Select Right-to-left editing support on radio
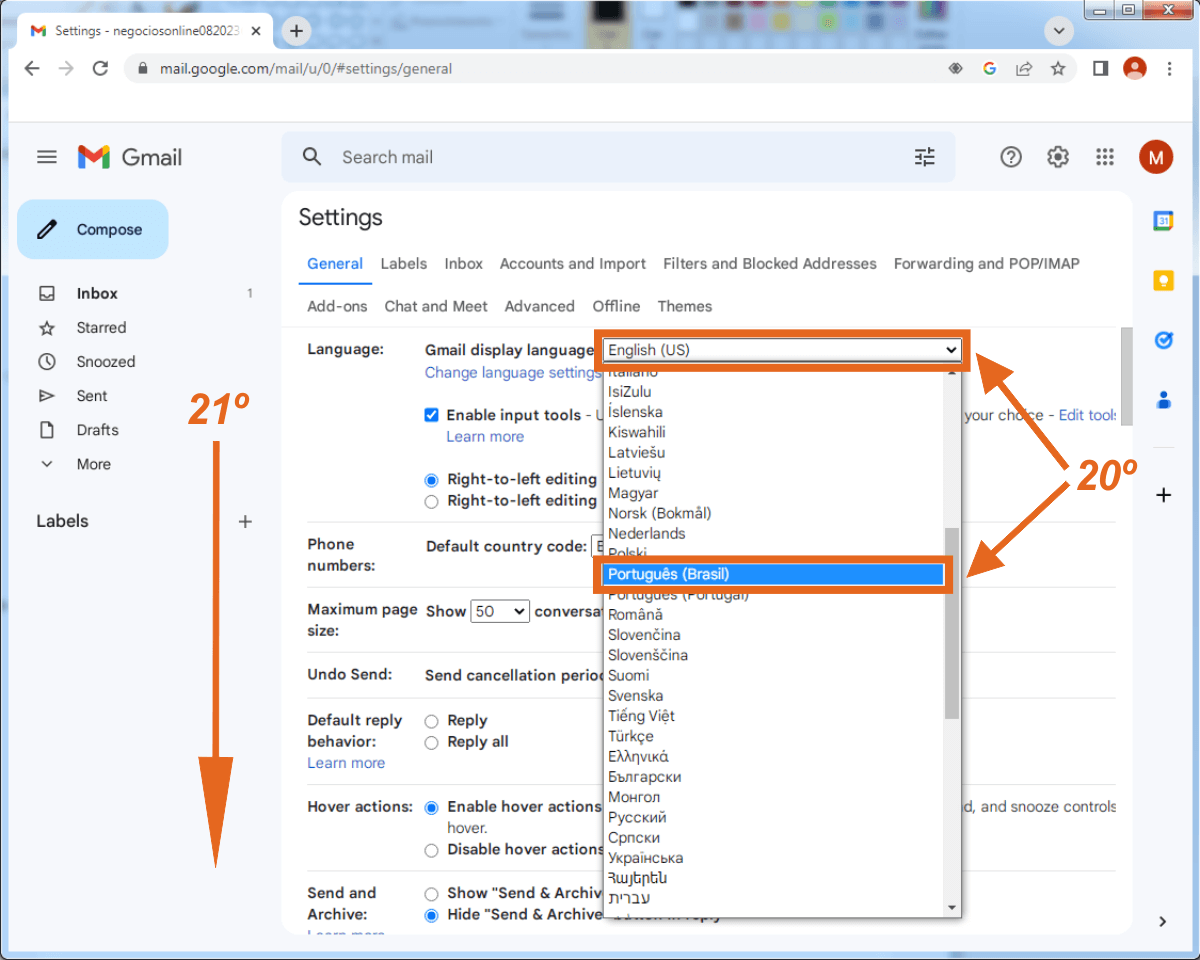The image size is (1200, 960). [x=432, y=501]
